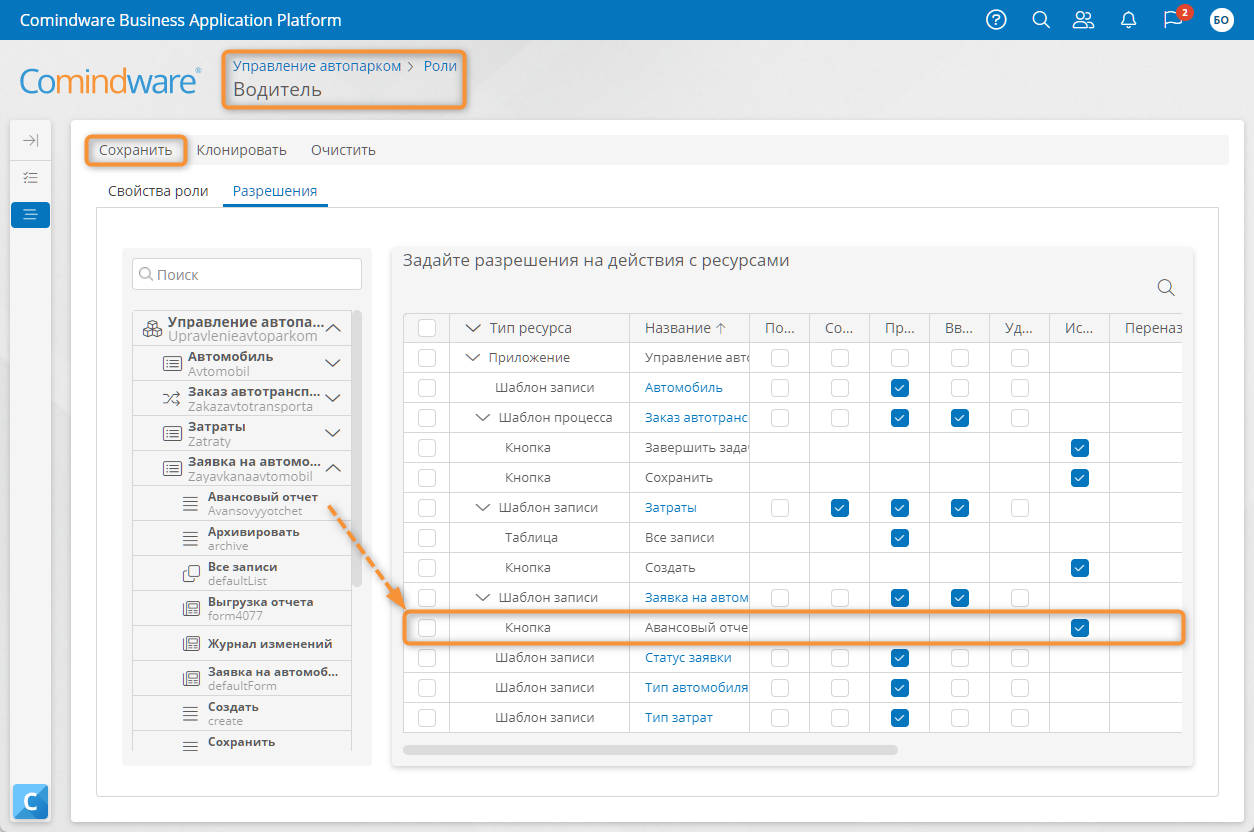Uncheck the Пр... permission for Автомобиль row

[x=900, y=388]
